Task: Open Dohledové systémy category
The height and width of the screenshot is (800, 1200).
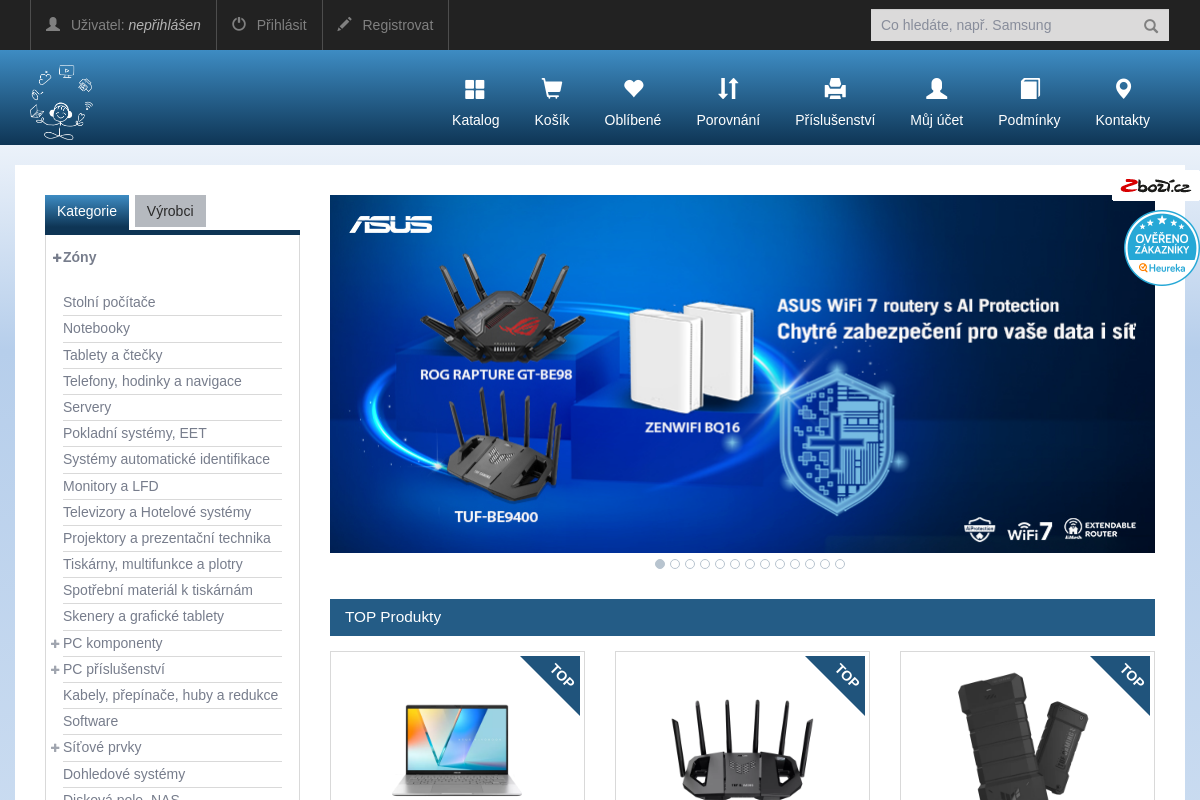Action: coord(124,774)
